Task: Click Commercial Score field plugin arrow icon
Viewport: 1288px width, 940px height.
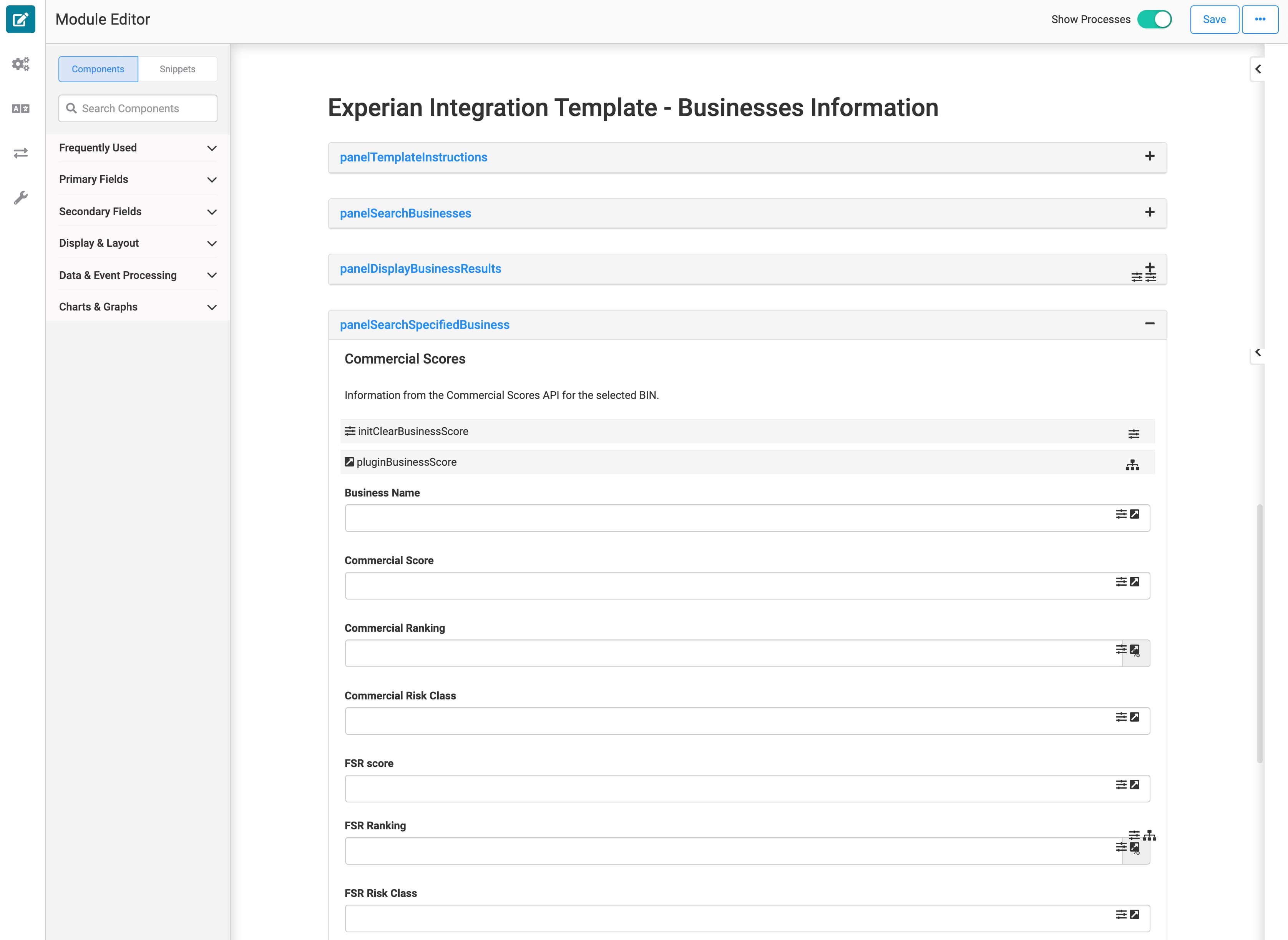Action: tap(1134, 581)
